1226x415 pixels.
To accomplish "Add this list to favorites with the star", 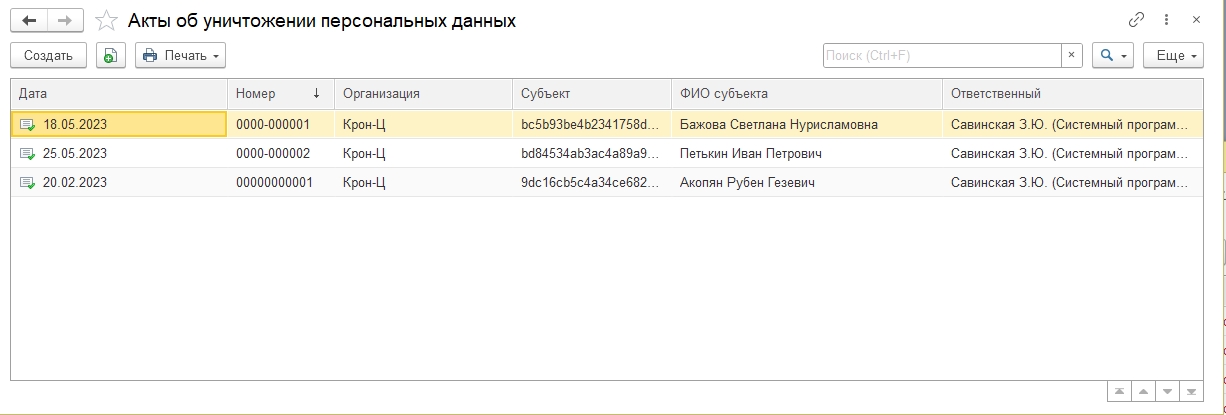I will tap(105, 20).
